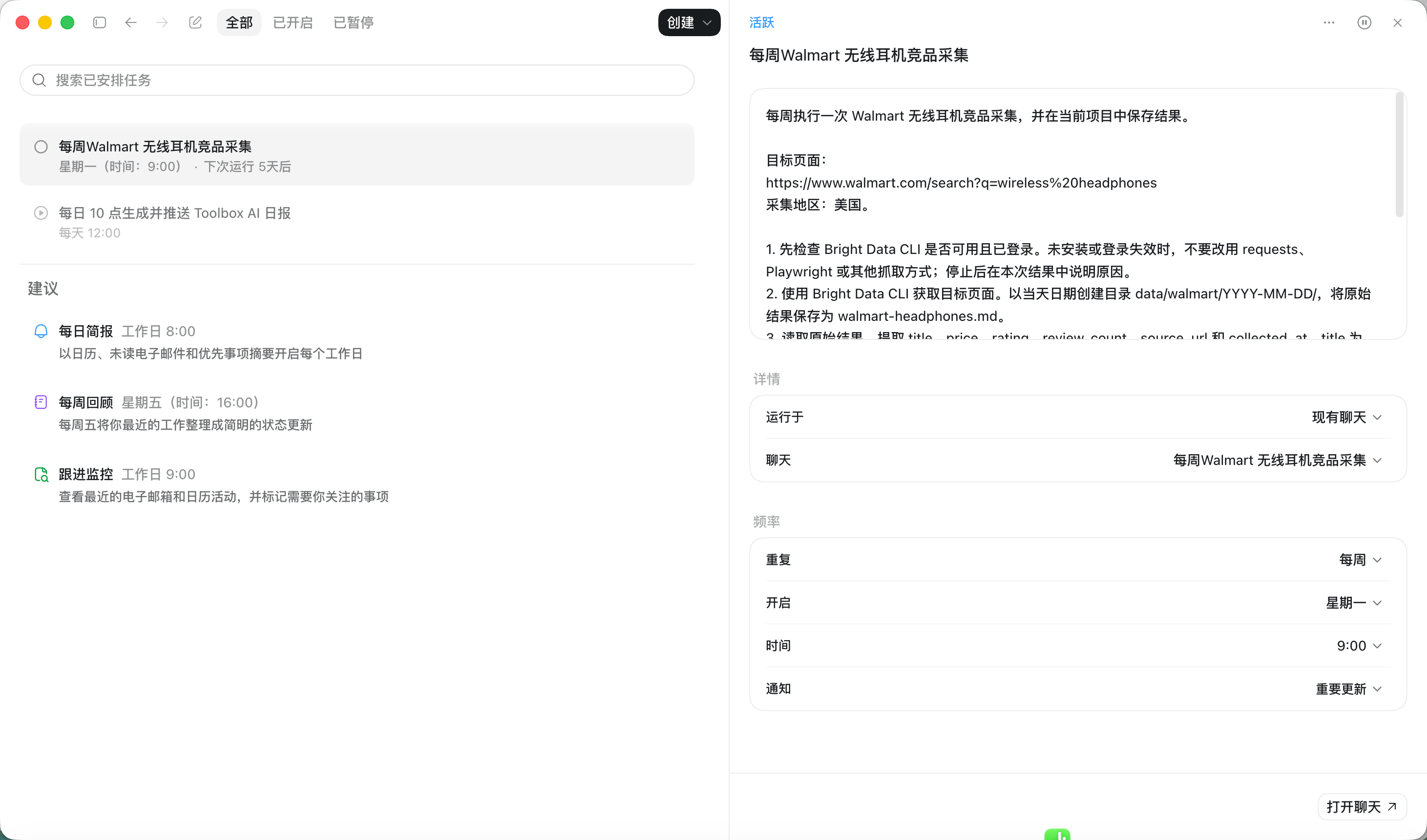
Task: Select the 每日 10 点生成并推送 Toolbox AI 日报 task
Action: [357, 222]
